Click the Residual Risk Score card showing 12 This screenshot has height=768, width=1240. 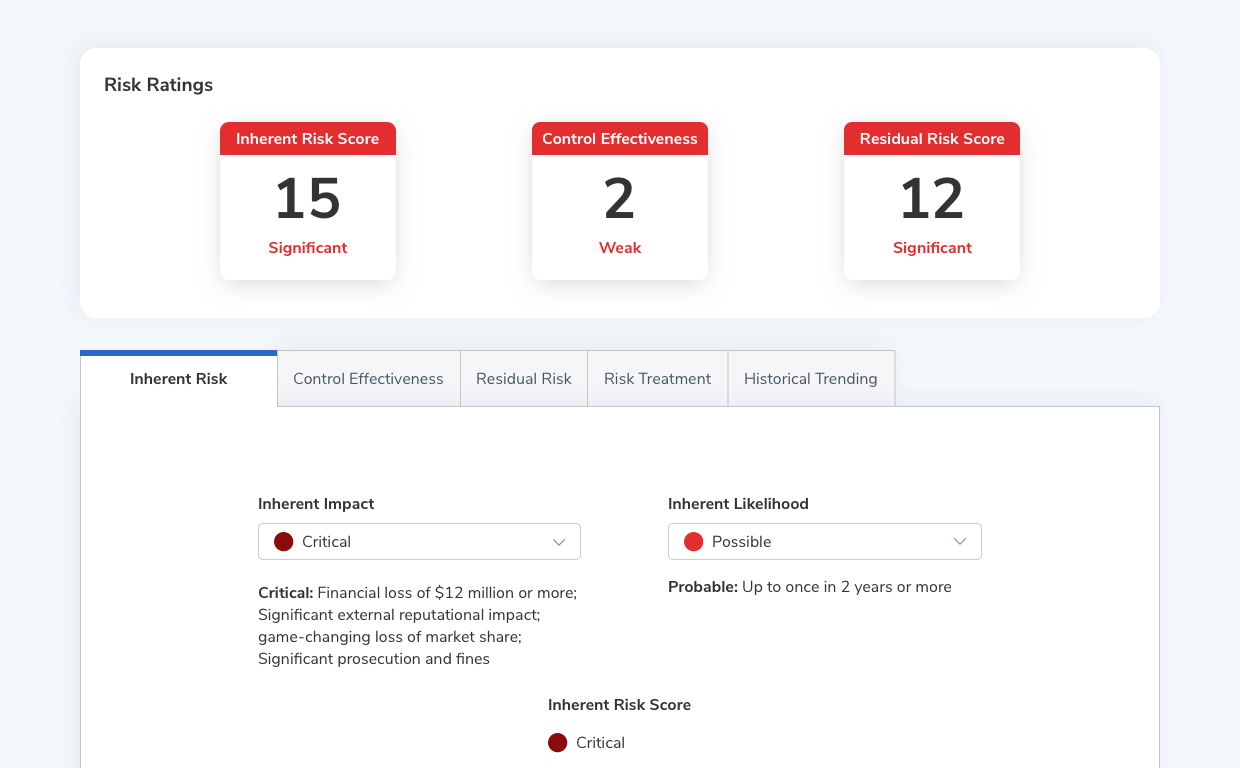(x=931, y=200)
